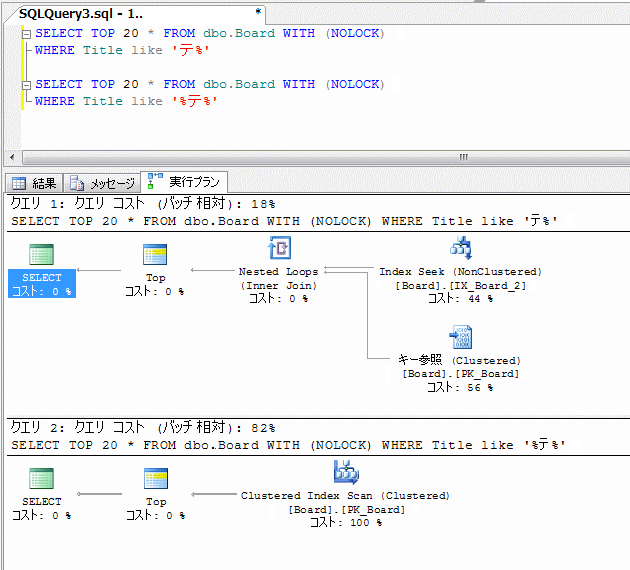Click the results grid icon on 結果 tab
630x570 pixels.
pos(19,184)
